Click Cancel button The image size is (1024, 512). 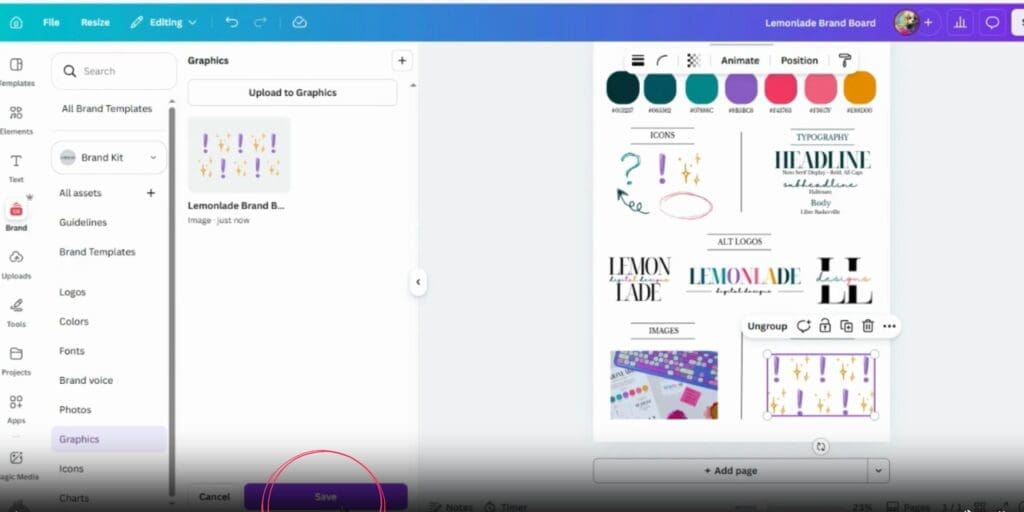tap(214, 497)
